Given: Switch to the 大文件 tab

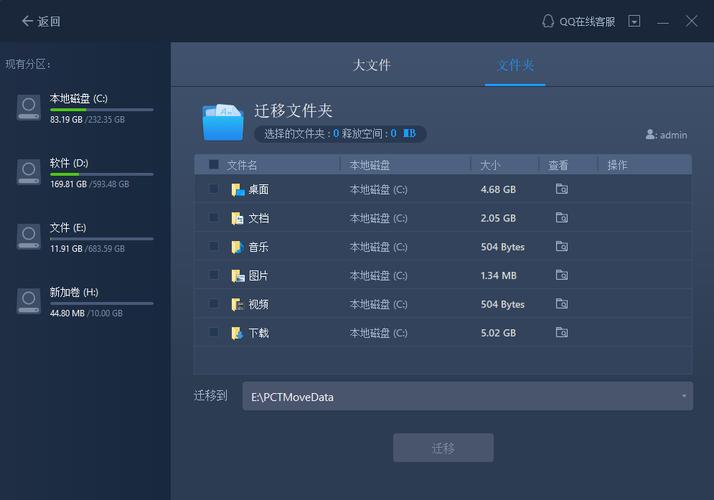Looking at the screenshot, I should [x=372, y=65].
